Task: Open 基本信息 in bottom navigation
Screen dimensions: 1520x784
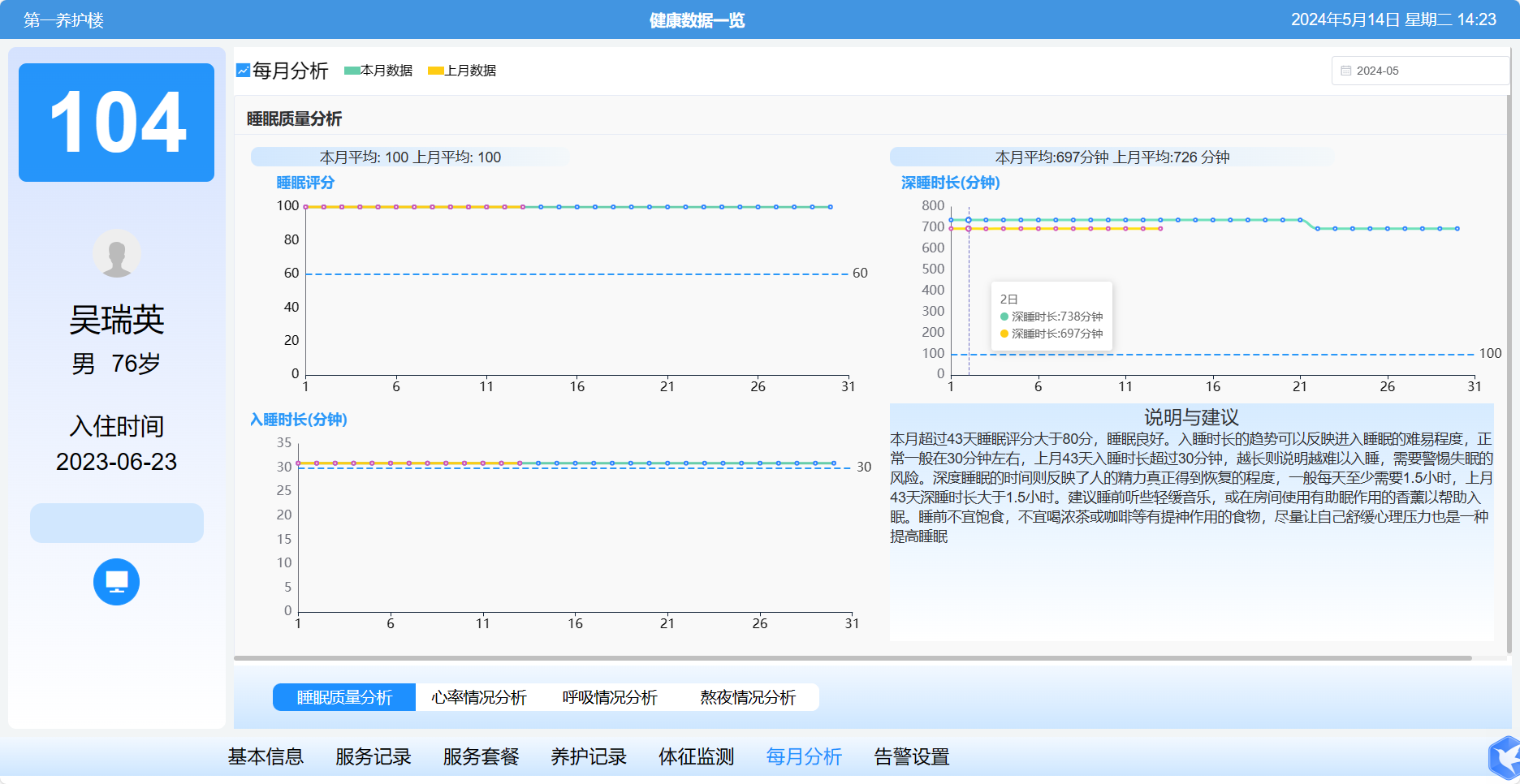Action: click(266, 756)
